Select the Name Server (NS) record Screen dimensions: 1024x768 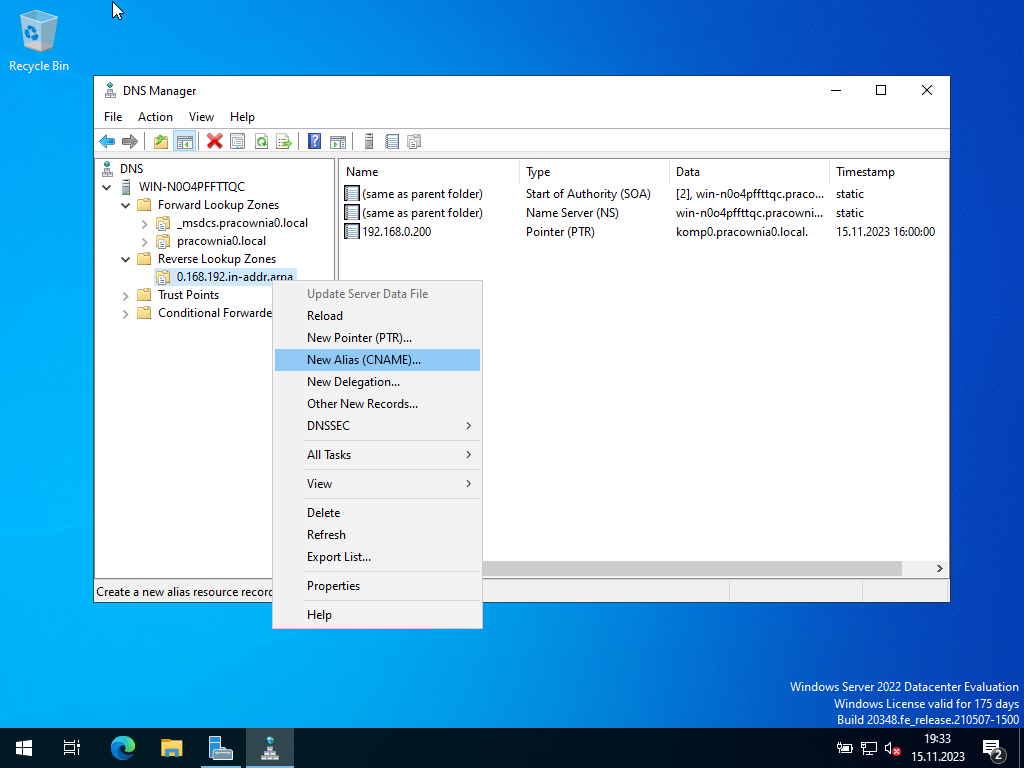point(643,213)
